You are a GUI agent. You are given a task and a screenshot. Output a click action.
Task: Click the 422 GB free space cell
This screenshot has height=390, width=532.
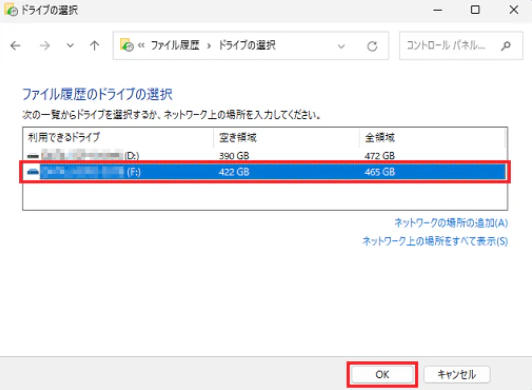pos(234,172)
